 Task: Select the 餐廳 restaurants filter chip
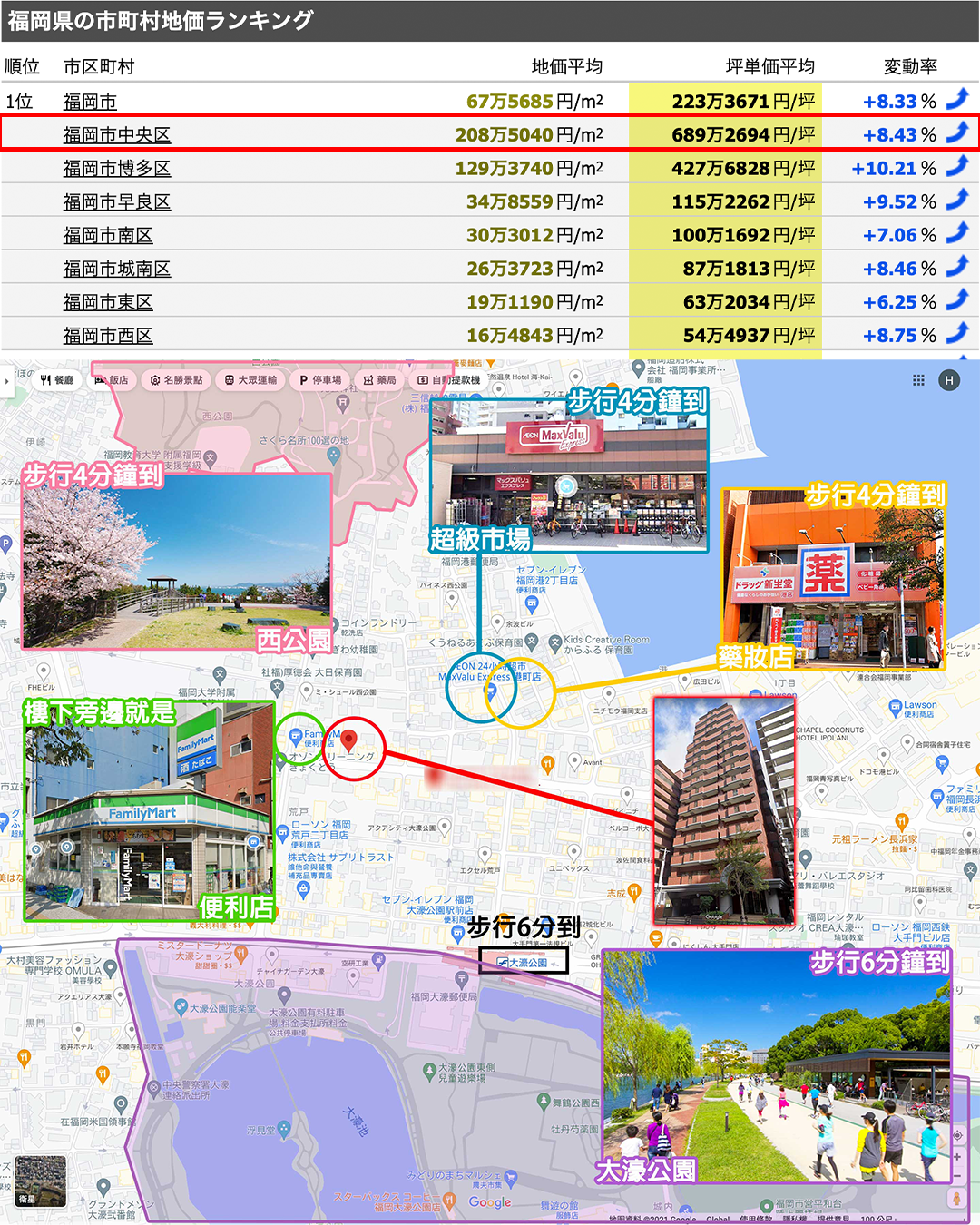pyautogui.click(x=56, y=380)
